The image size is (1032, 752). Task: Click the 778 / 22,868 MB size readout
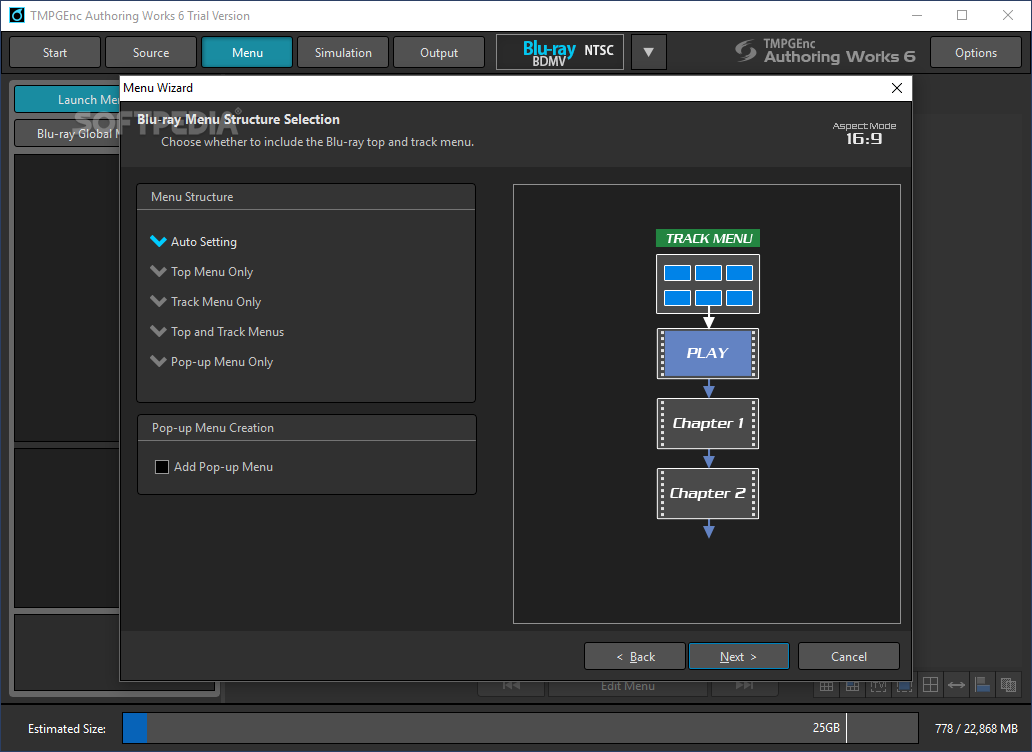[976, 728]
